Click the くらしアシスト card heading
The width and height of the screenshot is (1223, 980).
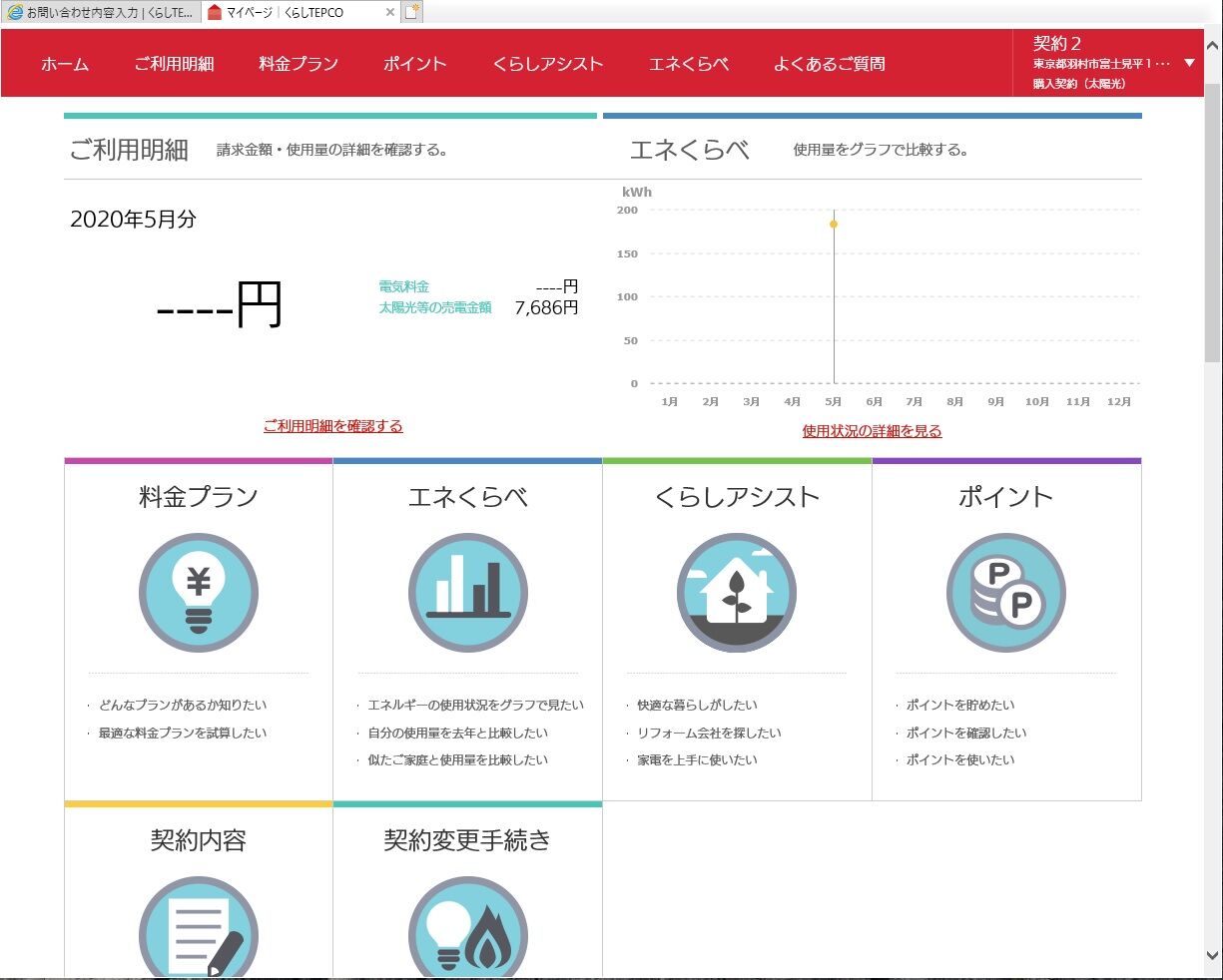pyautogui.click(x=737, y=497)
